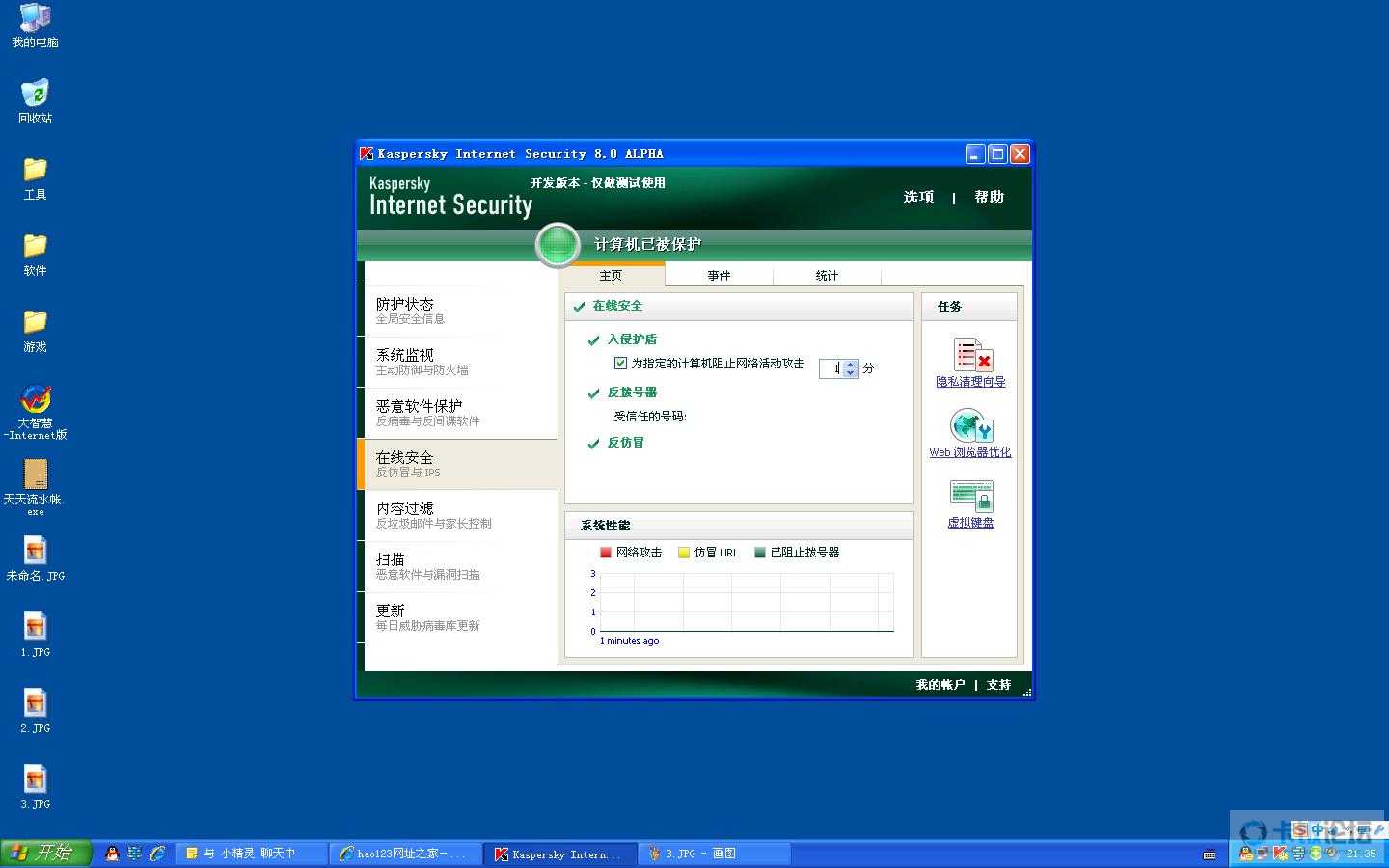The image size is (1389, 868).
Task: Open the 隐私清理向导 privacy cleaner icon
Action: tap(971, 355)
